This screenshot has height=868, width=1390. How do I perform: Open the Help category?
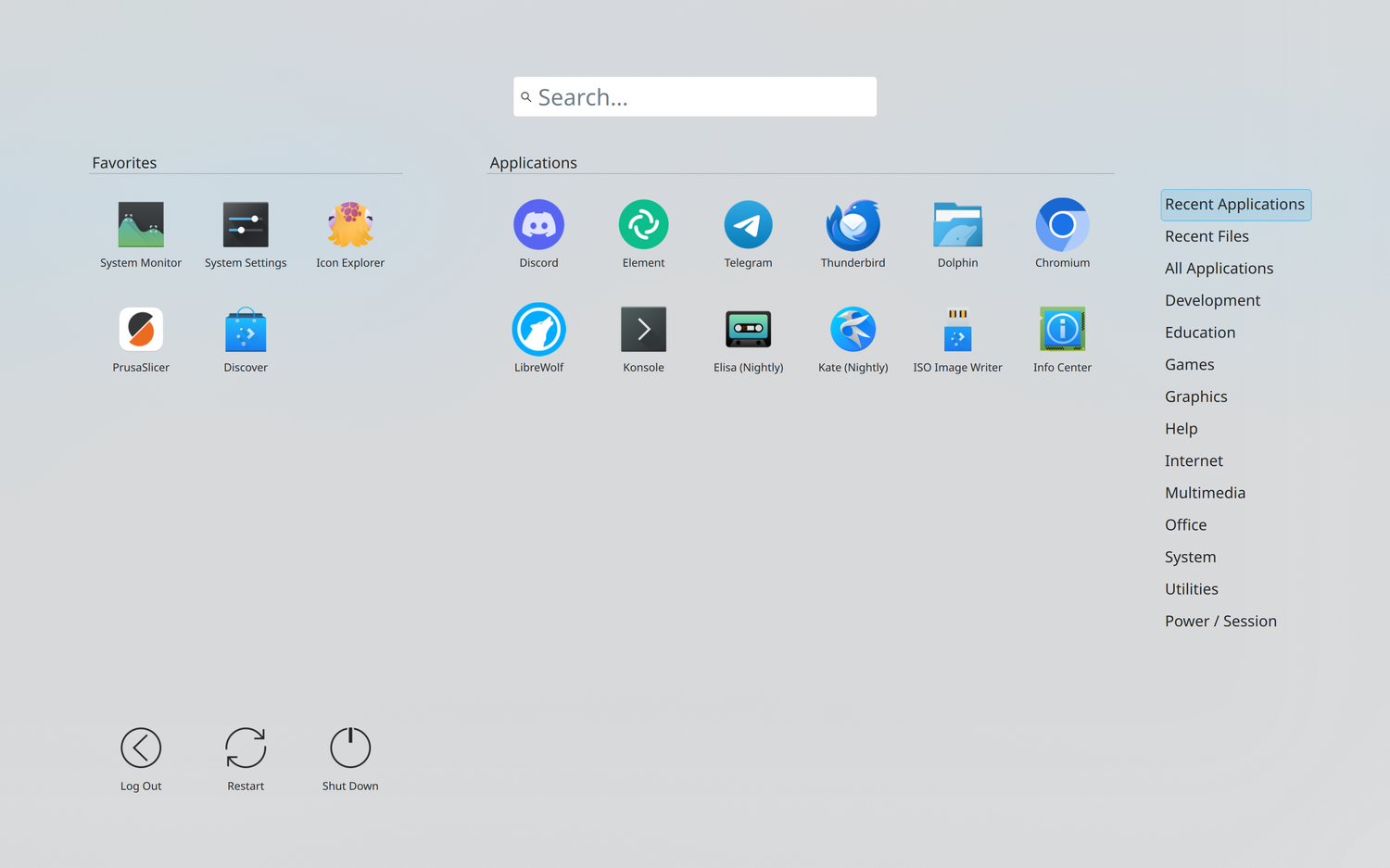(x=1181, y=429)
